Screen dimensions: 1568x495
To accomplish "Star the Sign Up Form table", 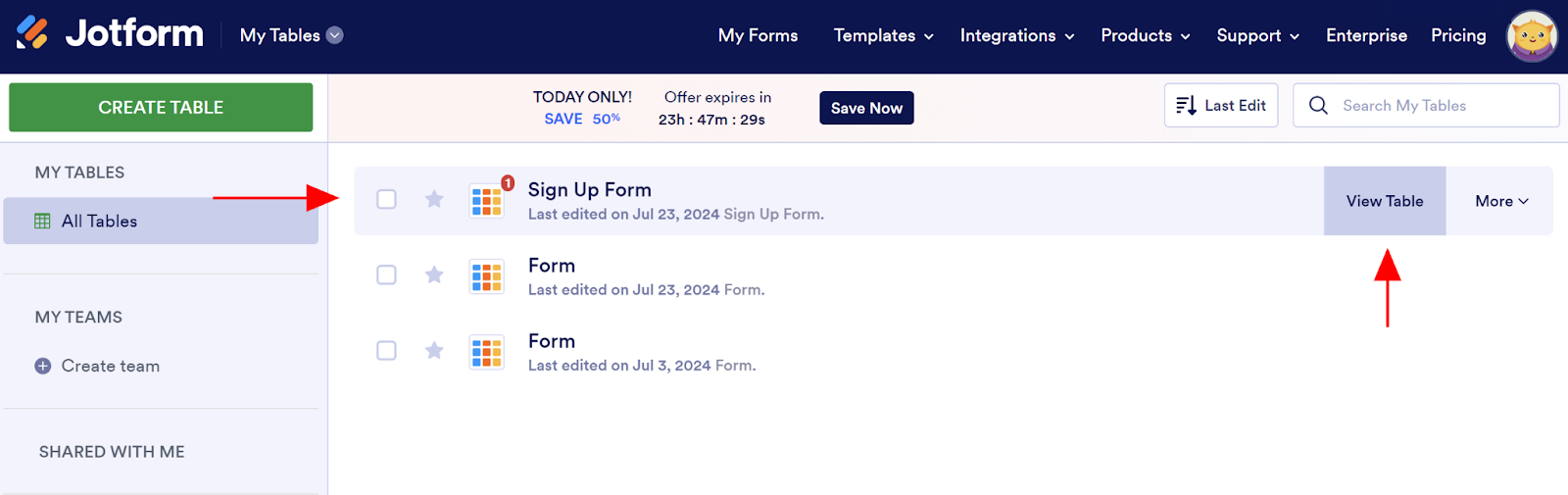I will 434,200.
